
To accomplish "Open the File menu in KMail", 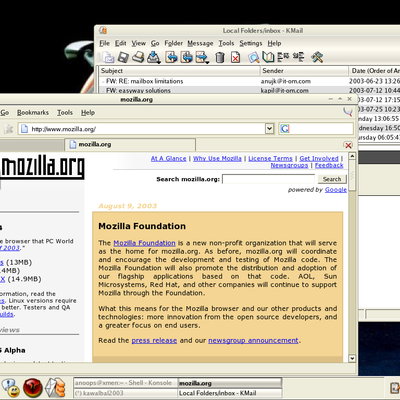I will click(104, 43).
